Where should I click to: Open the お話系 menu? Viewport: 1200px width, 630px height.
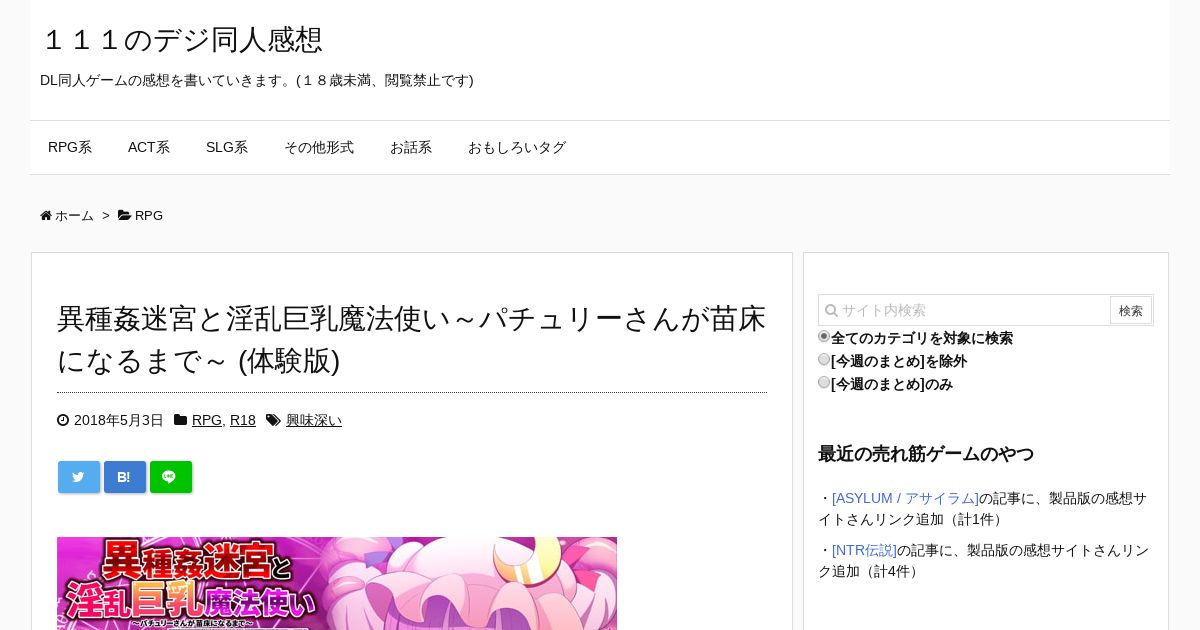pos(411,148)
